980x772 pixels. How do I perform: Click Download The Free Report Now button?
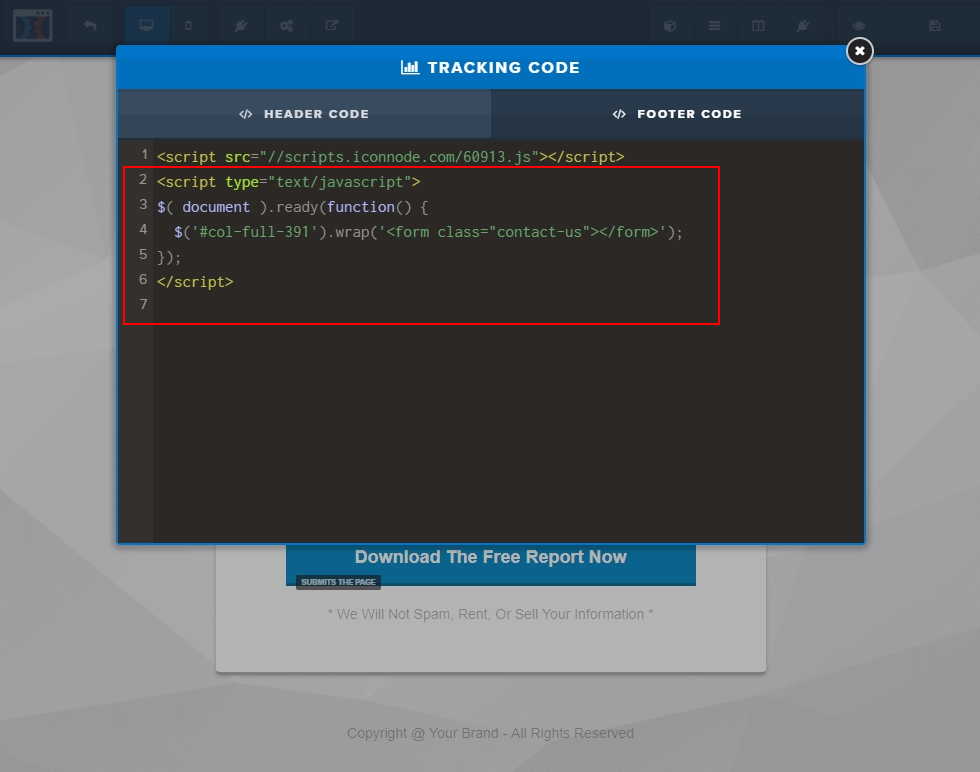tap(491, 557)
